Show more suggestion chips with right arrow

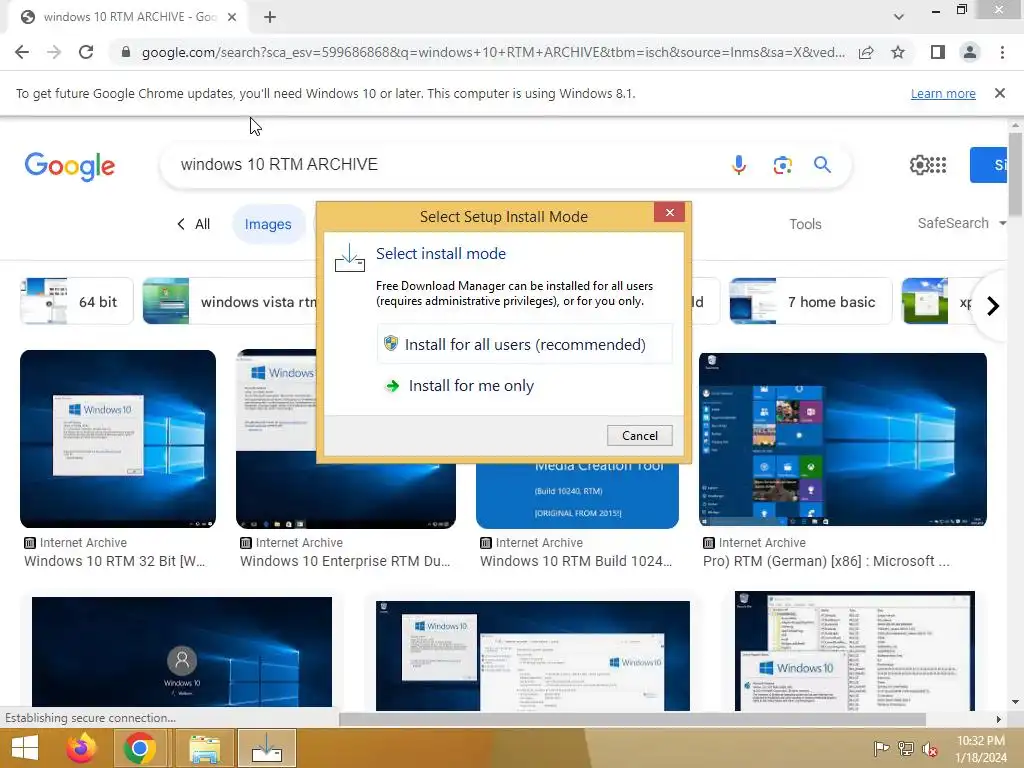993,306
